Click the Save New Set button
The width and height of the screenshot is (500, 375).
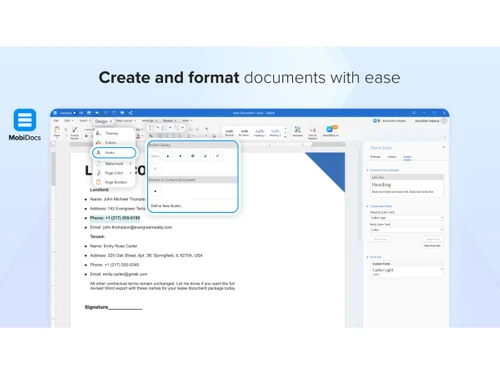coord(433,246)
